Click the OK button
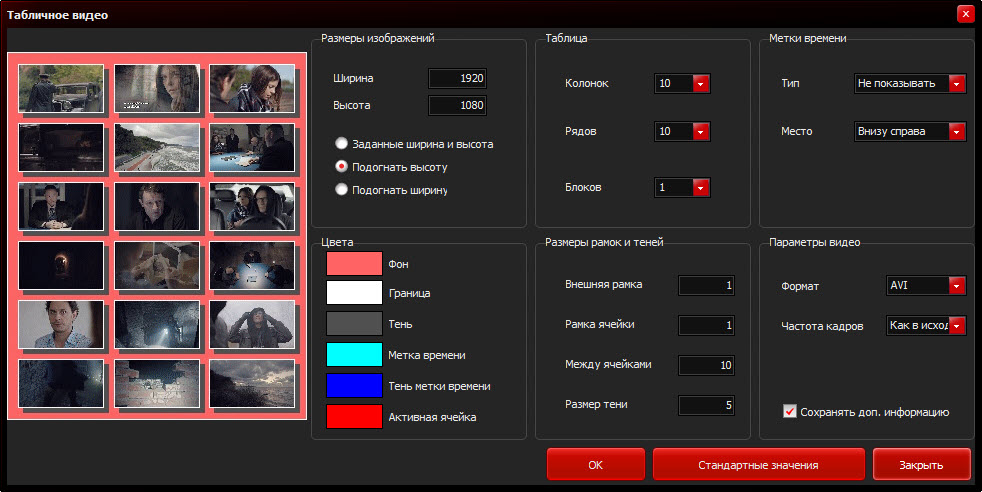Viewport: 982px width, 492px height. pos(596,464)
